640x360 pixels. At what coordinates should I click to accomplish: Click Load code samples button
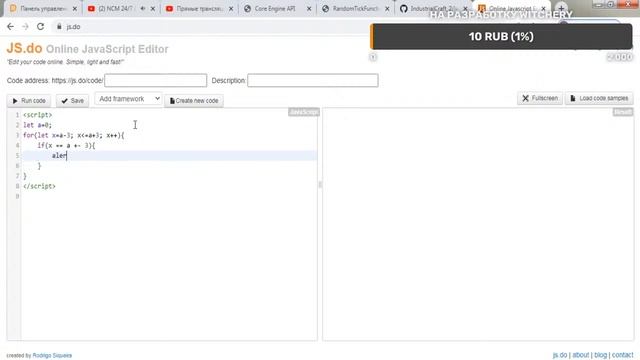tap(599, 98)
